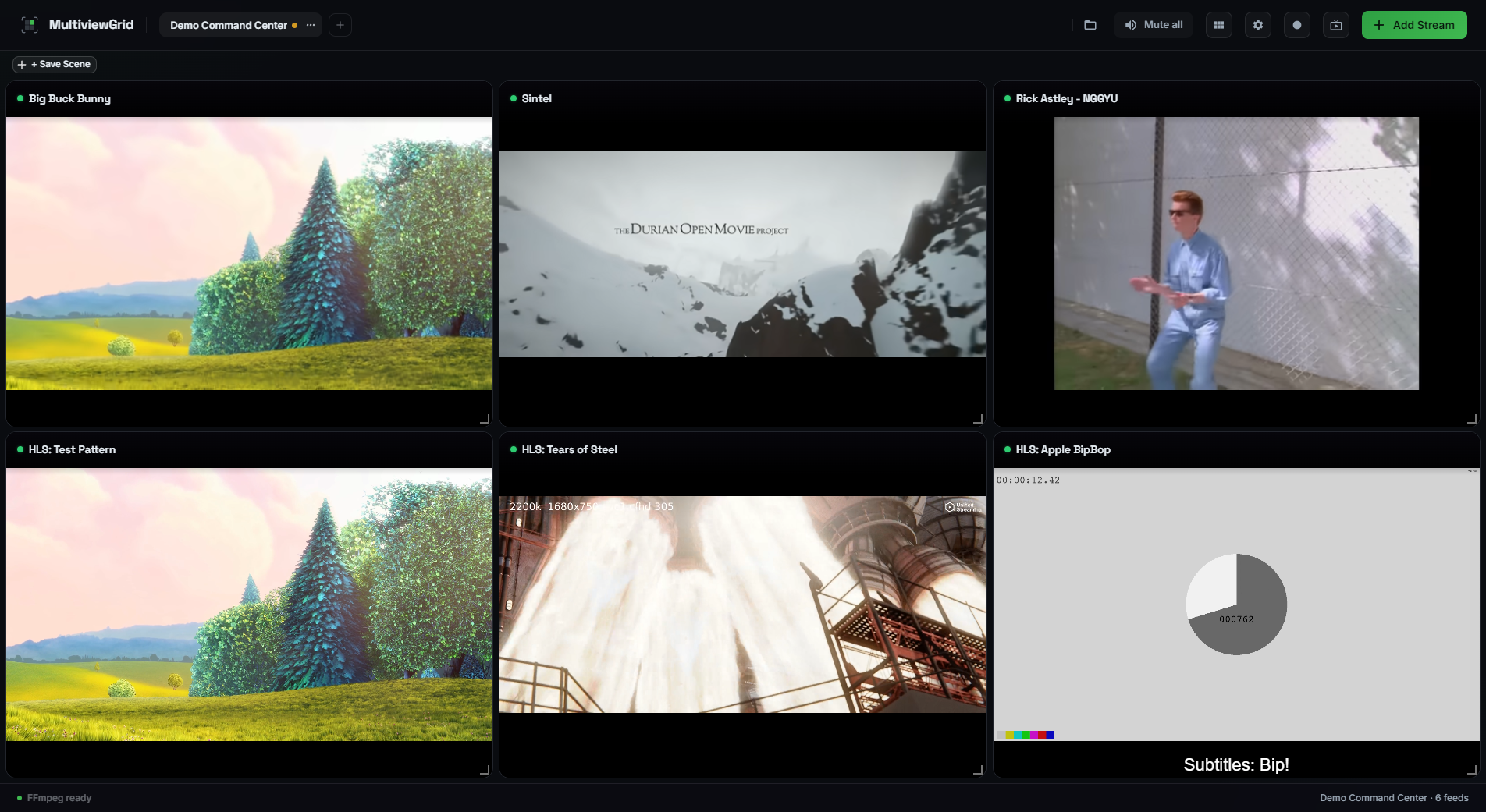Click the TV play broadcast icon

[1336, 25]
